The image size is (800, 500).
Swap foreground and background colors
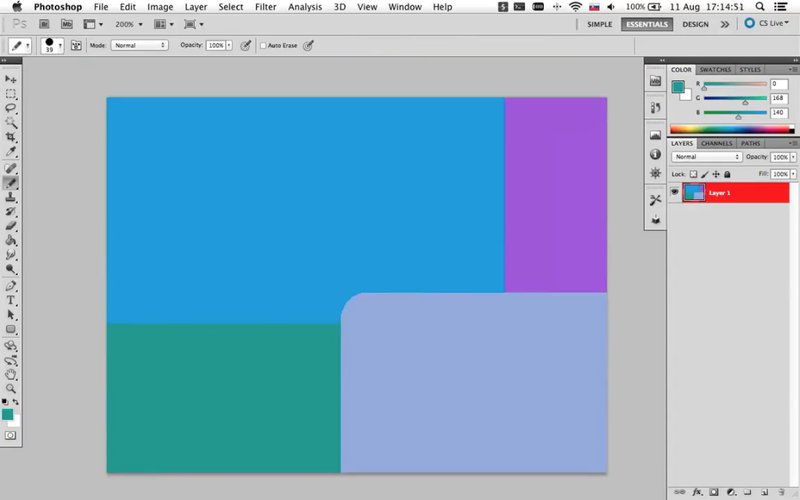(x=16, y=402)
